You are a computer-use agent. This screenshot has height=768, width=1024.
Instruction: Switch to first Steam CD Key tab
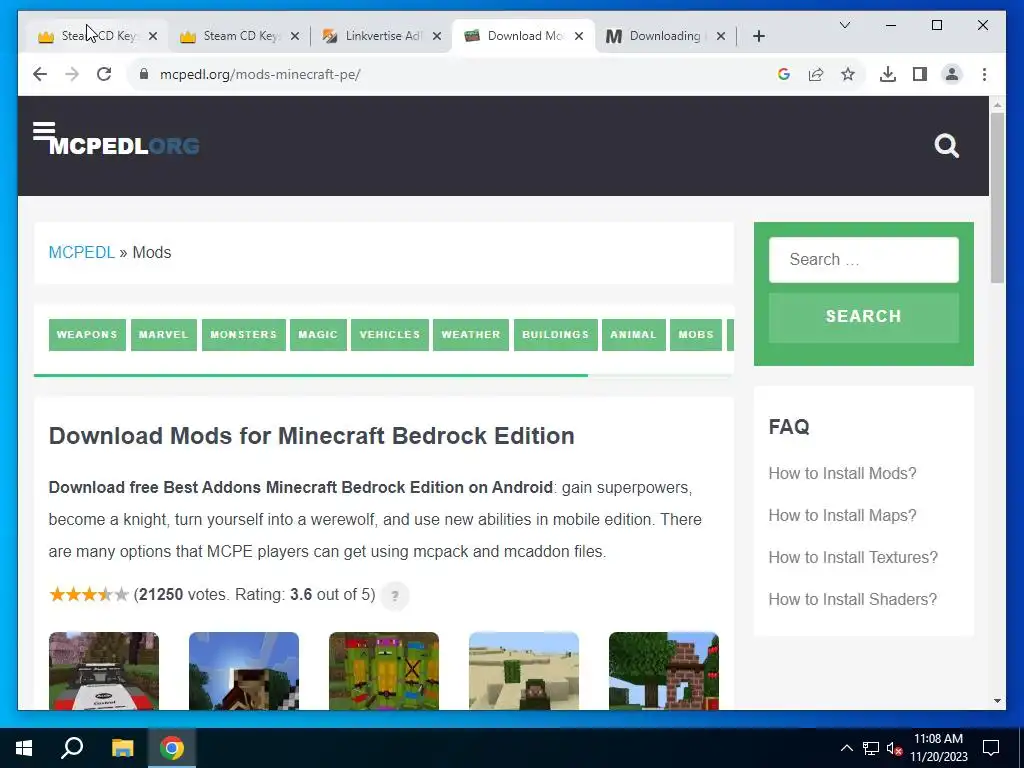pos(98,36)
